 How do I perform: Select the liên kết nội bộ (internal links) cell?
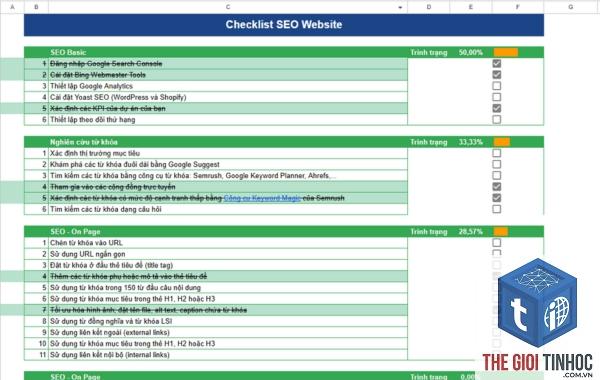pos(228,355)
